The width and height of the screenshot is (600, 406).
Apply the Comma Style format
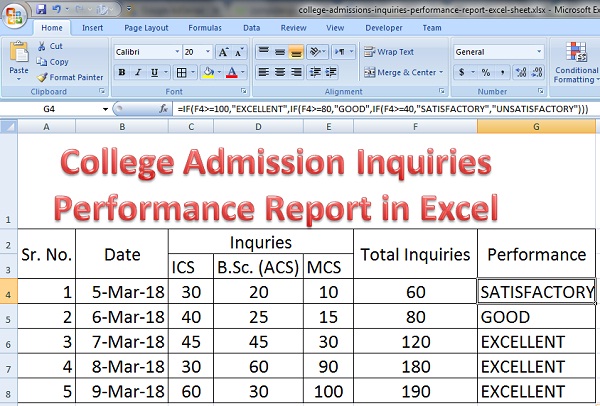click(x=502, y=72)
